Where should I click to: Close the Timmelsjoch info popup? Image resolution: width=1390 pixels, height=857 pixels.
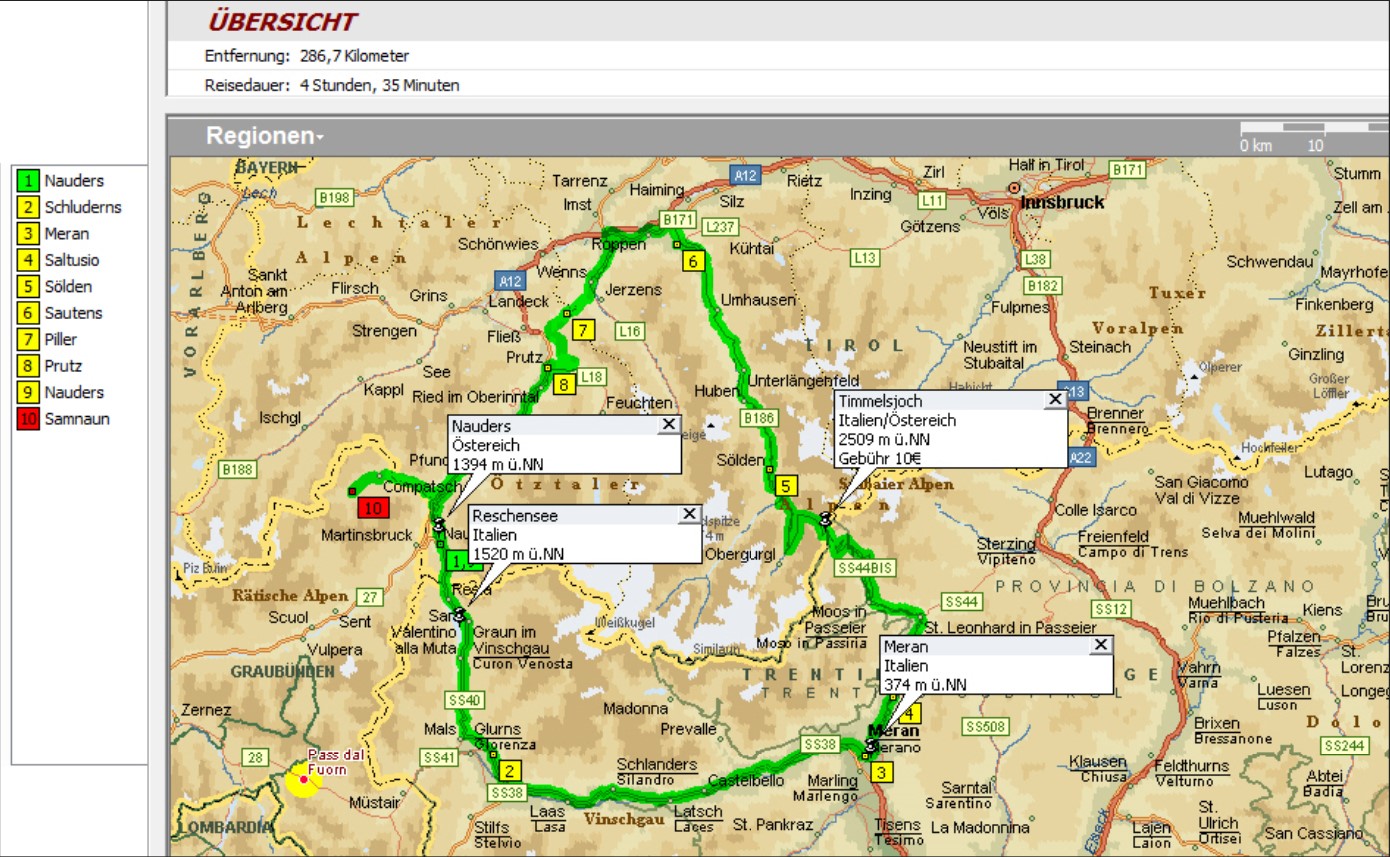point(1054,400)
